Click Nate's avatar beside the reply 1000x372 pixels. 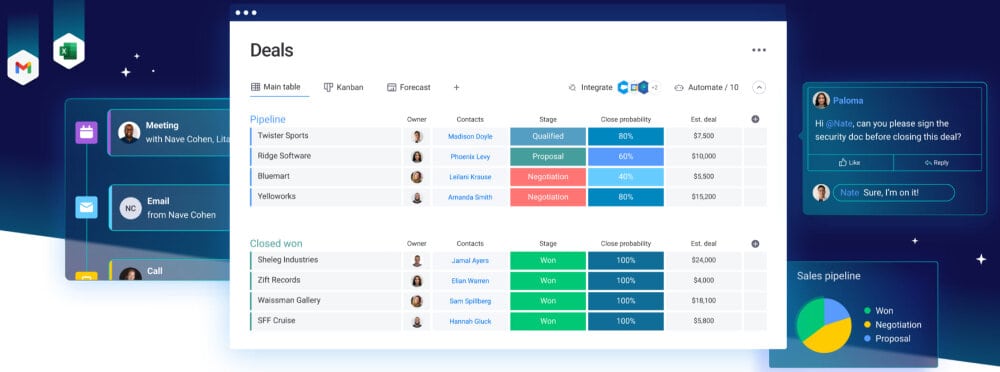tap(821, 193)
